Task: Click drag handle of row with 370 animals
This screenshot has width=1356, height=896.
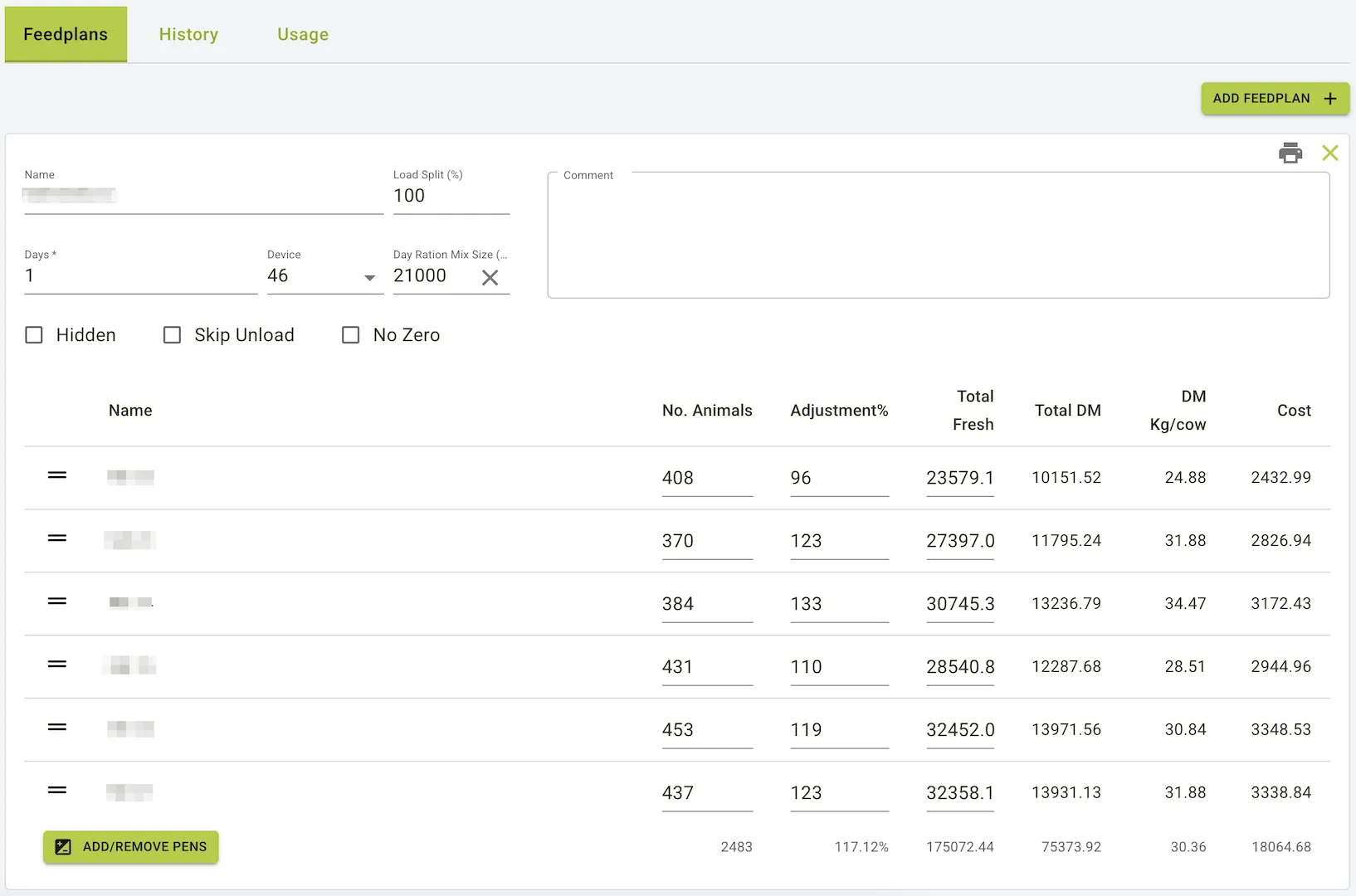Action: (x=57, y=538)
